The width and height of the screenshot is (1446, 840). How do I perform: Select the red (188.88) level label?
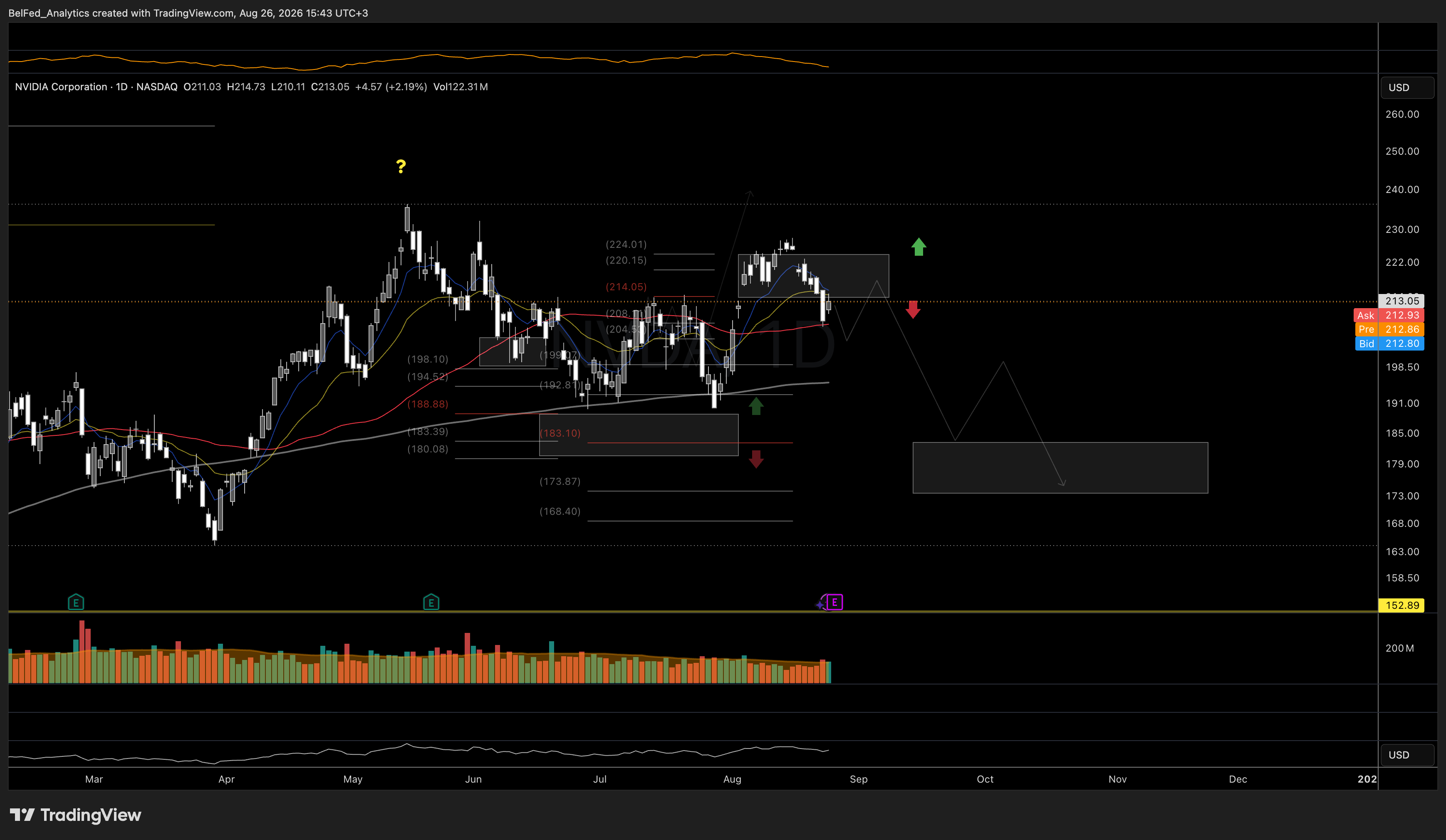tap(428, 405)
